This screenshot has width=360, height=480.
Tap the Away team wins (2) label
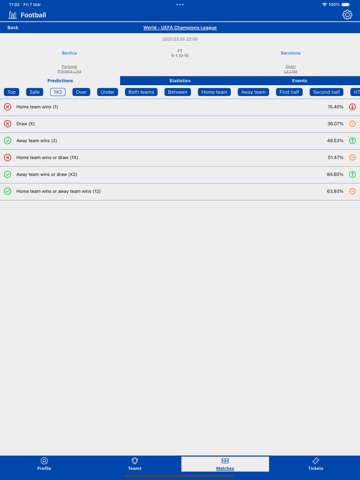[x=37, y=141]
